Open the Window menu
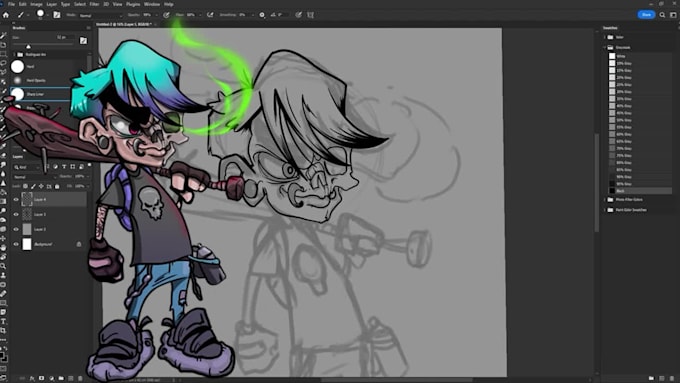The image size is (680, 383). (x=152, y=4)
